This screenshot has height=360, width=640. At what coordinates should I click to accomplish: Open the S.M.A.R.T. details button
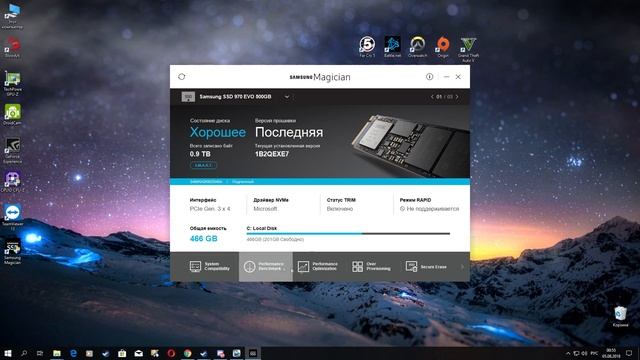click(203, 165)
